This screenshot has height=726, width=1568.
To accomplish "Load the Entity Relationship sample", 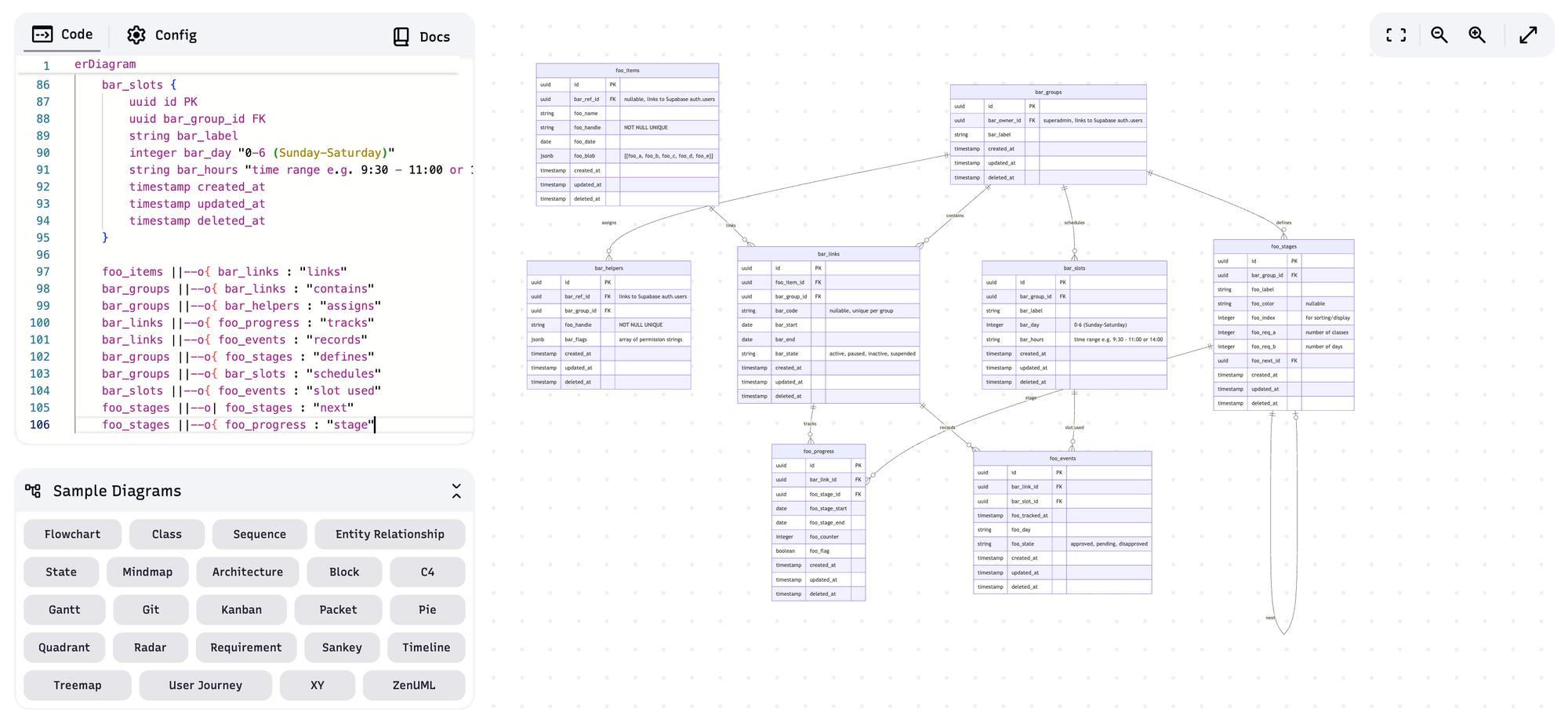I will coord(390,535).
